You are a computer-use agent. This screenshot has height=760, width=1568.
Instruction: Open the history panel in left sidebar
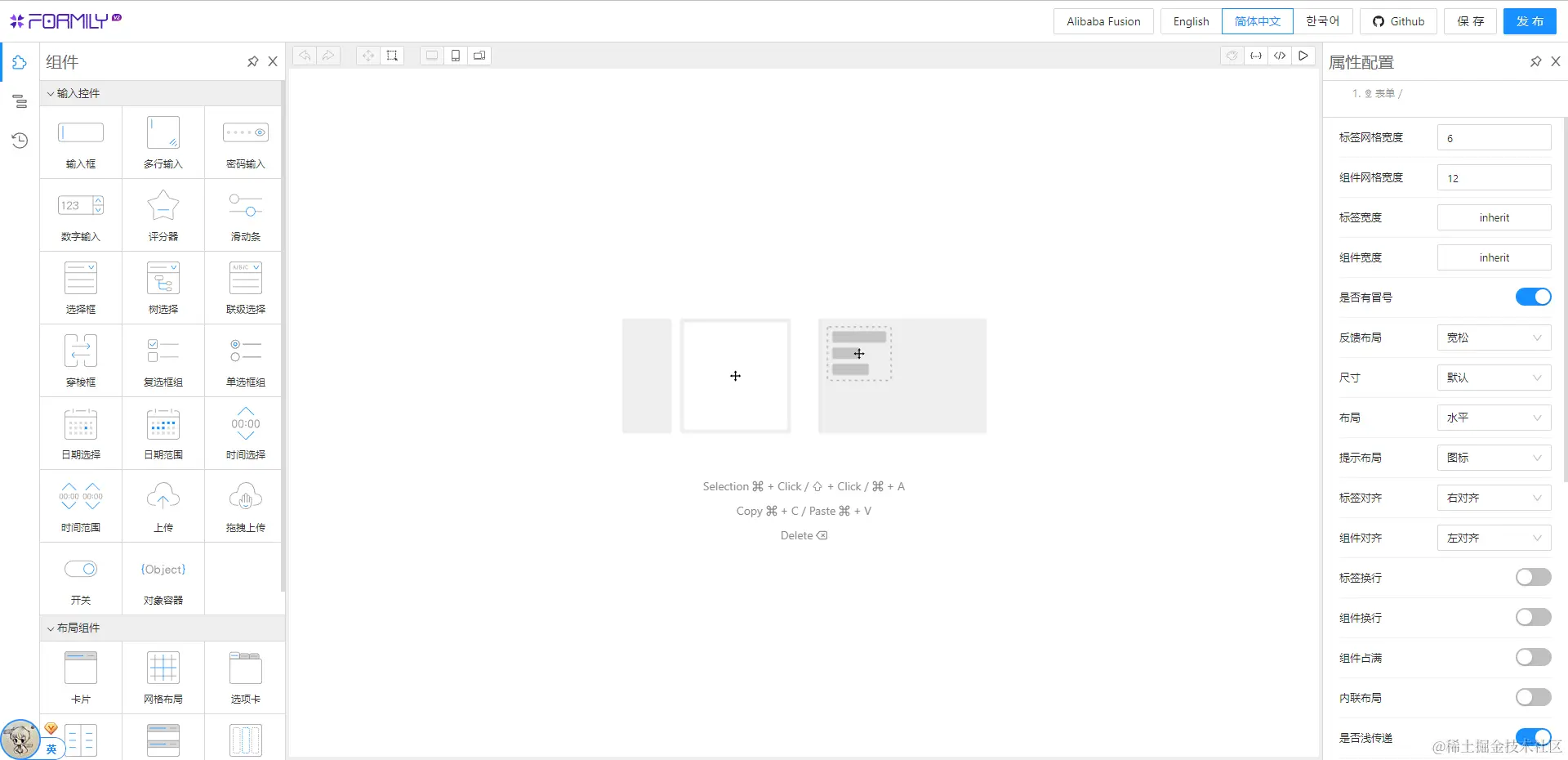pos(20,141)
